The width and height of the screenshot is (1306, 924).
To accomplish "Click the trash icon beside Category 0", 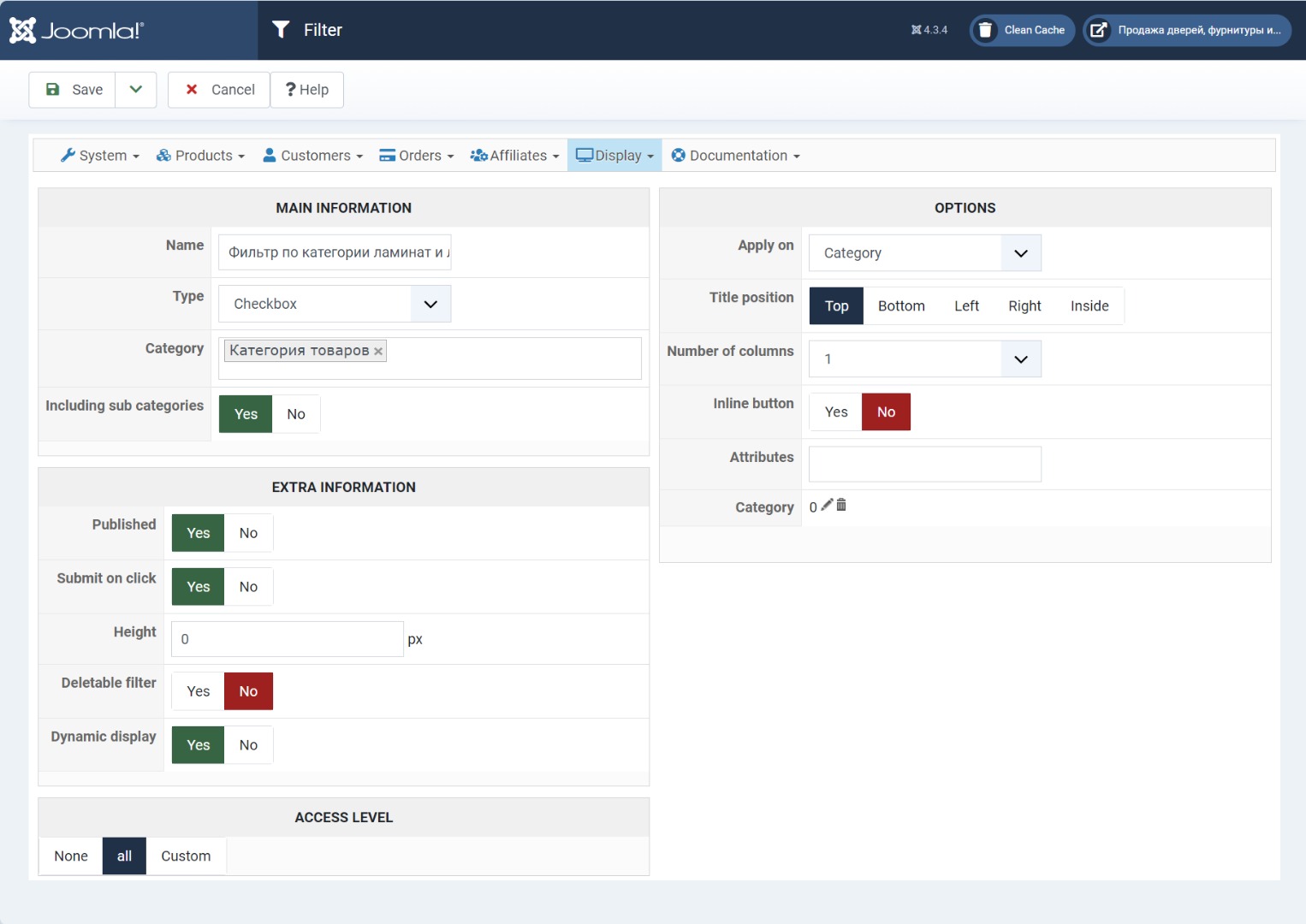I will 841,505.
